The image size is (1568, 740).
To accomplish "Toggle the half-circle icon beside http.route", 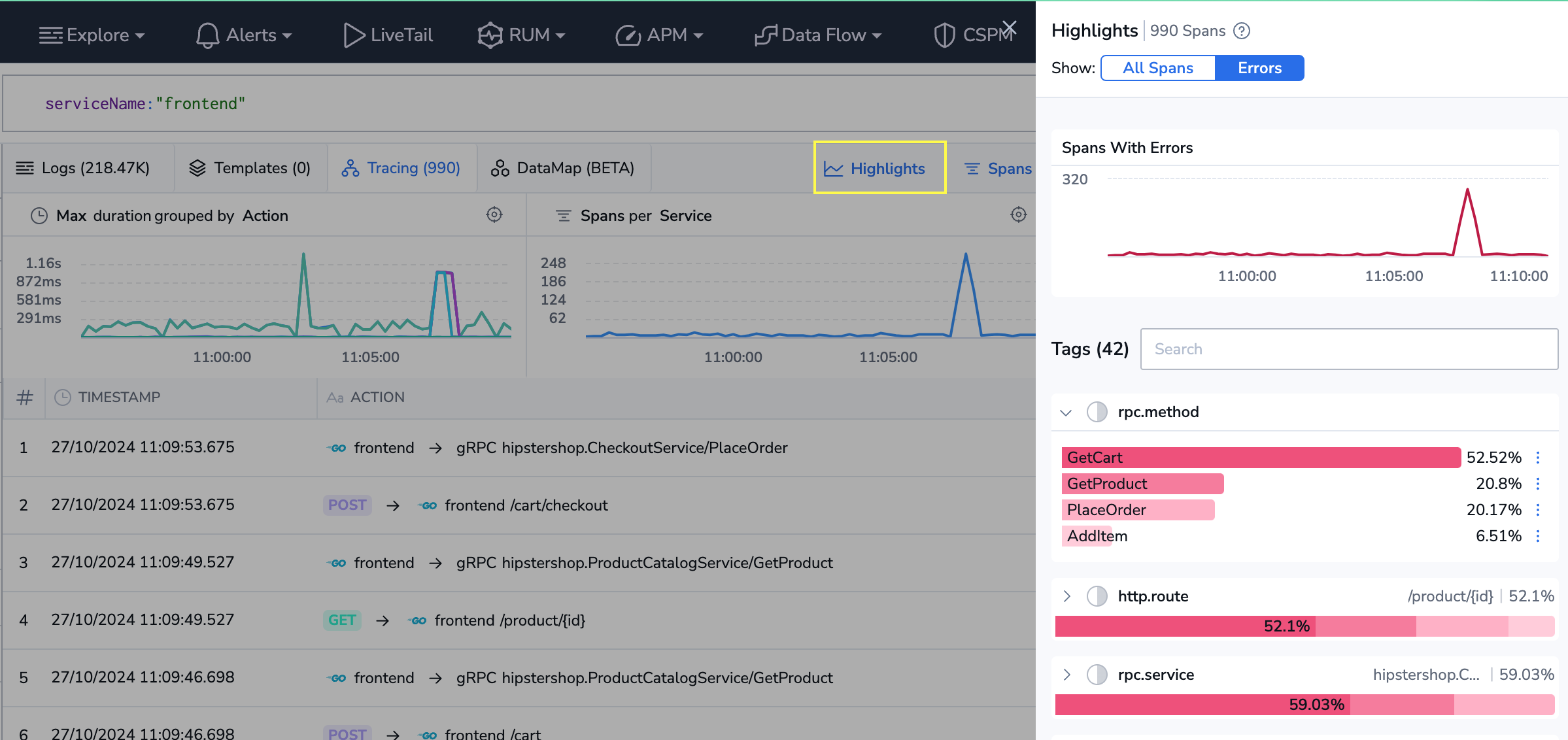I will [x=1097, y=596].
